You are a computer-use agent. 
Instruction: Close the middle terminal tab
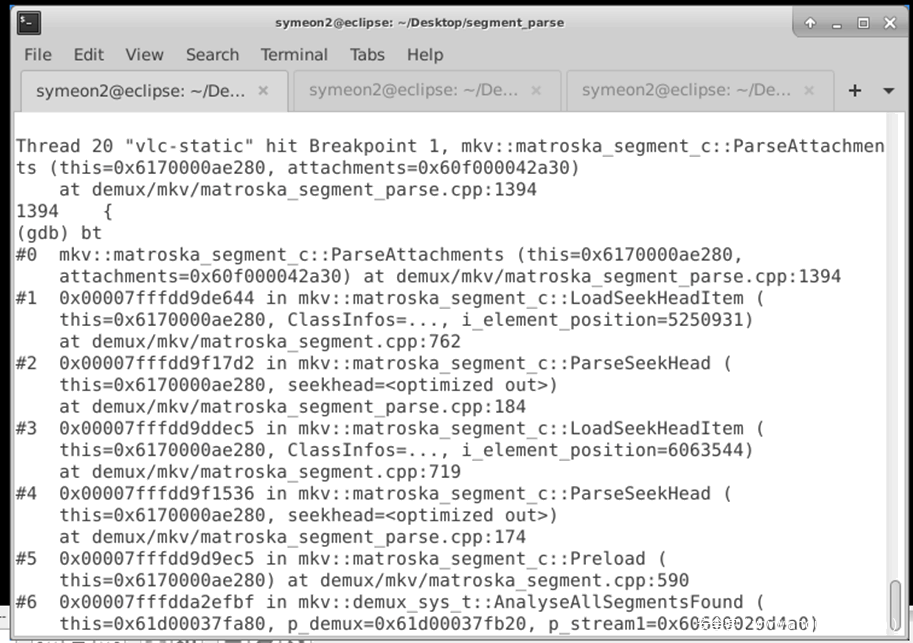pos(536,90)
